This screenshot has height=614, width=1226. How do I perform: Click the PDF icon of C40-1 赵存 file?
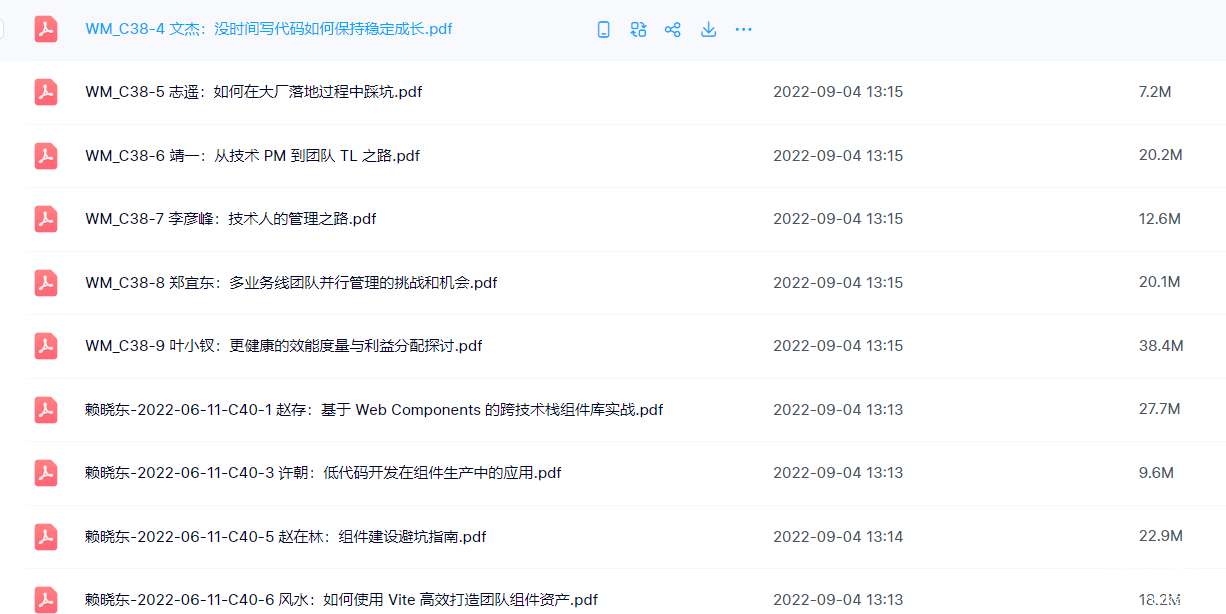pyautogui.click(x=46, y=410)
